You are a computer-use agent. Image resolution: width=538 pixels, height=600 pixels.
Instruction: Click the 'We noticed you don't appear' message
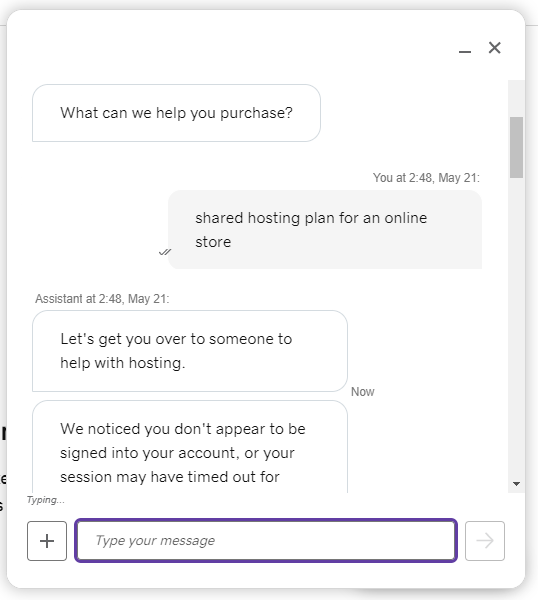point(190,447)
